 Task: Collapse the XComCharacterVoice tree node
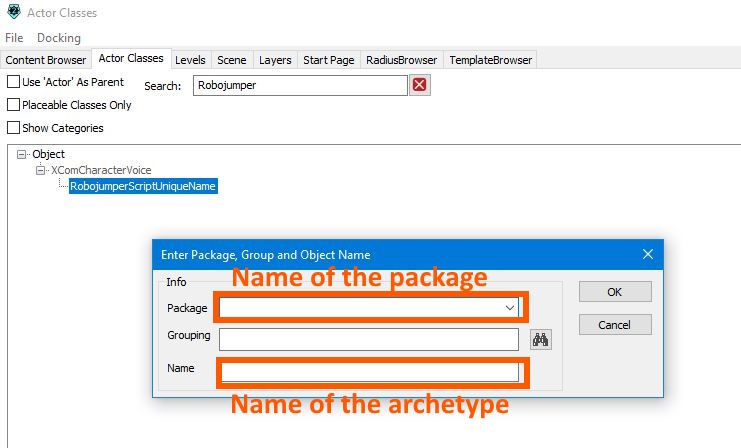click(41, 170)
